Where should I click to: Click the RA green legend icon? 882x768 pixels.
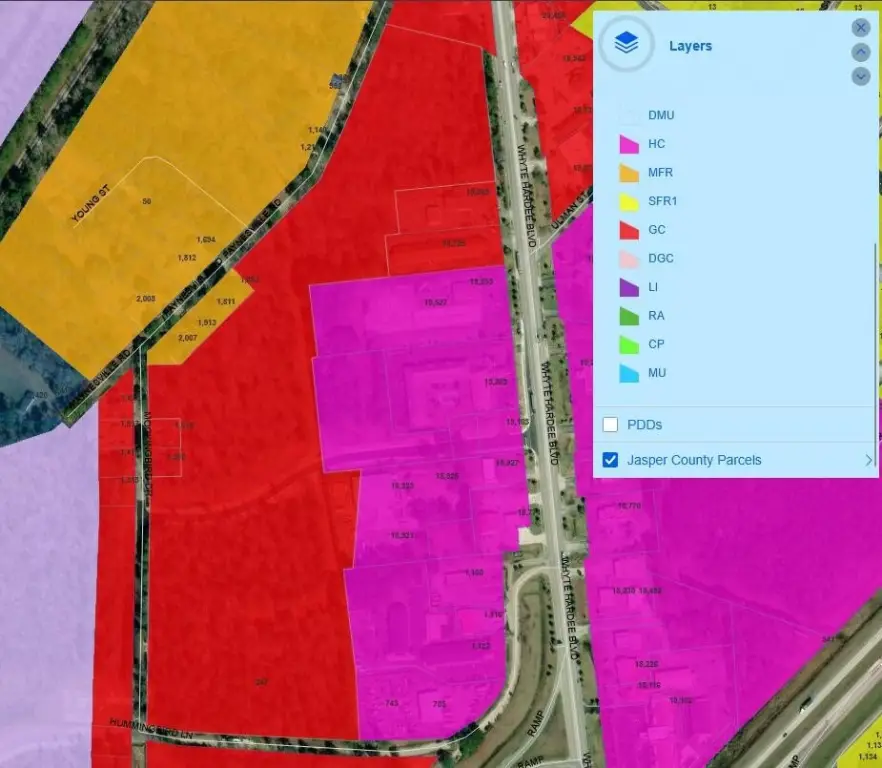coord(628,316)
